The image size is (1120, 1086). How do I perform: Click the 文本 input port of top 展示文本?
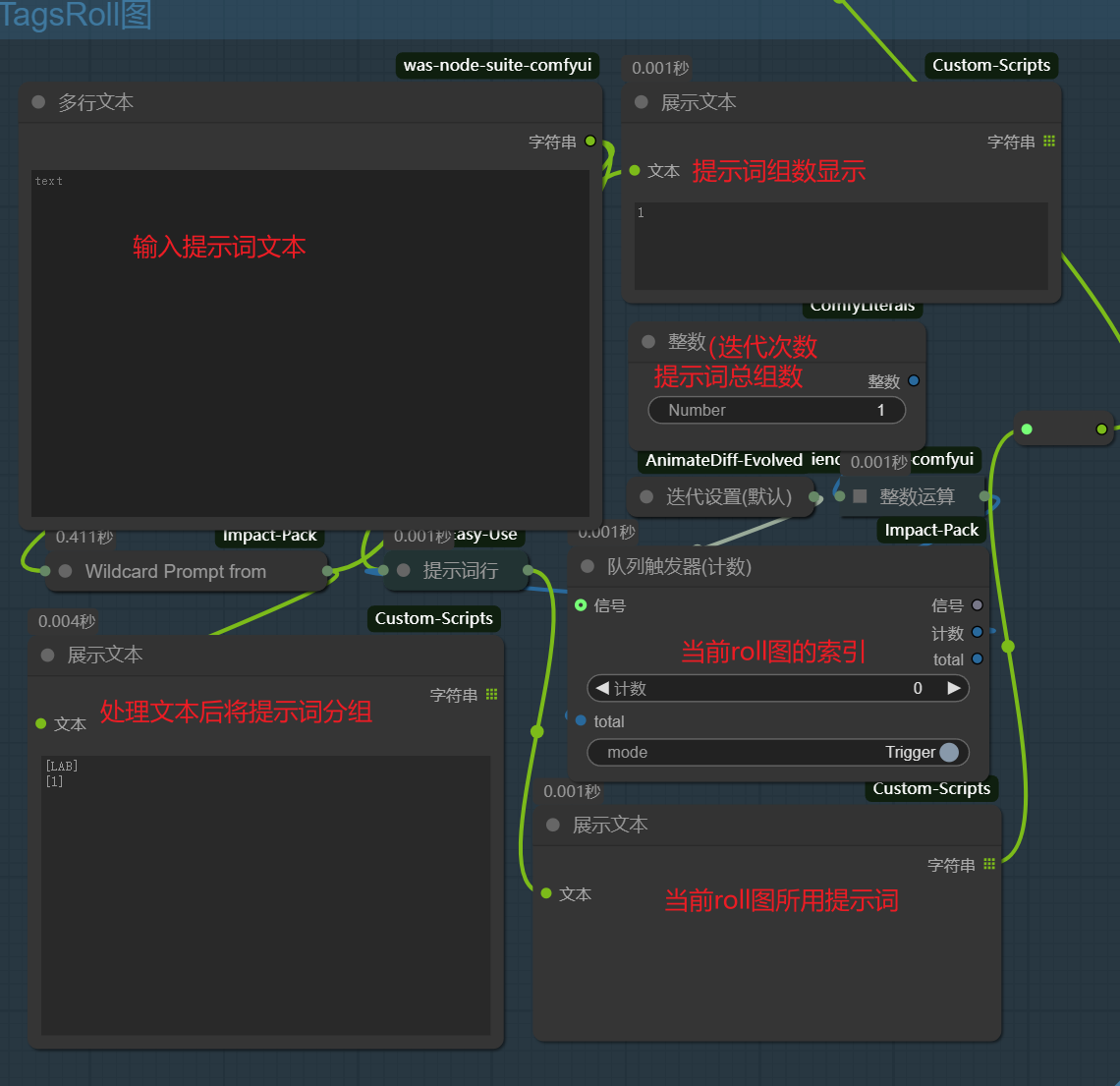(635, 171)
